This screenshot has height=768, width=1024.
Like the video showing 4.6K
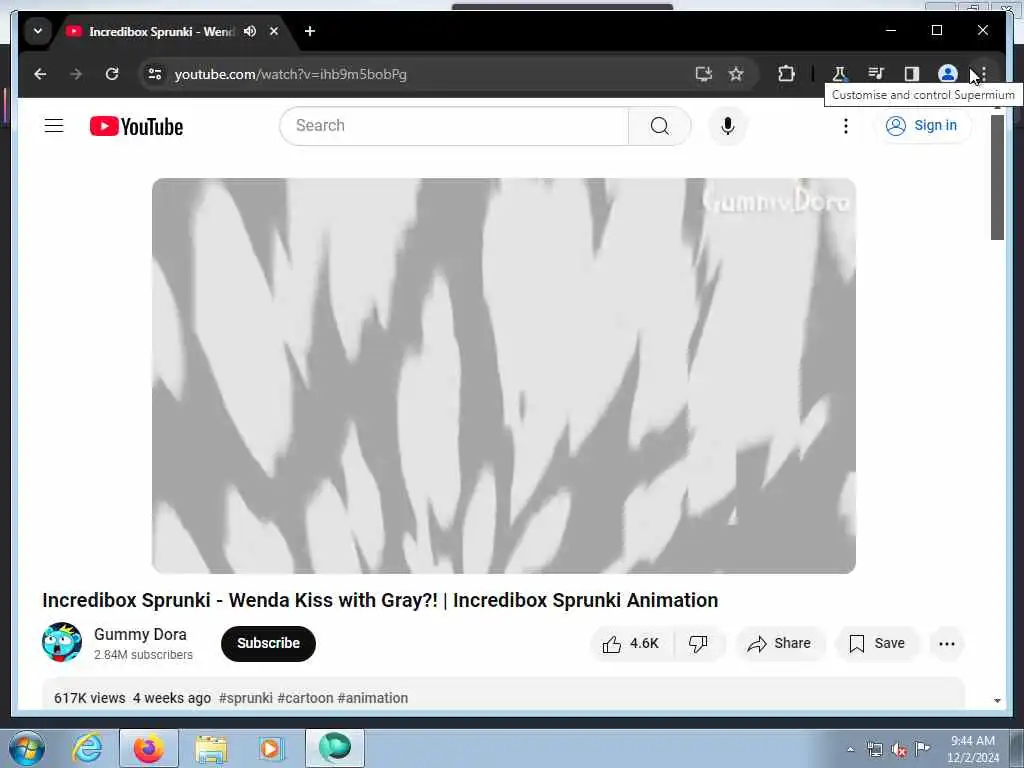point(631,644)
